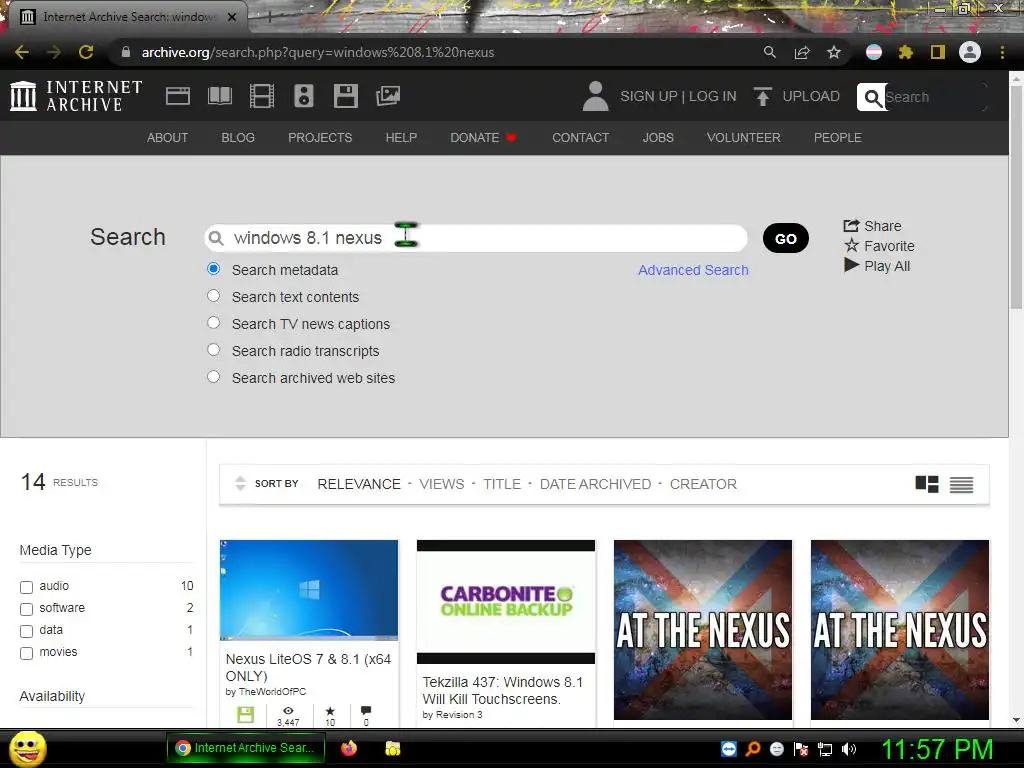The width and height of the screenshot is (1024, 768).
Task: Go back with browser back arrow
Action: (22, 52)
